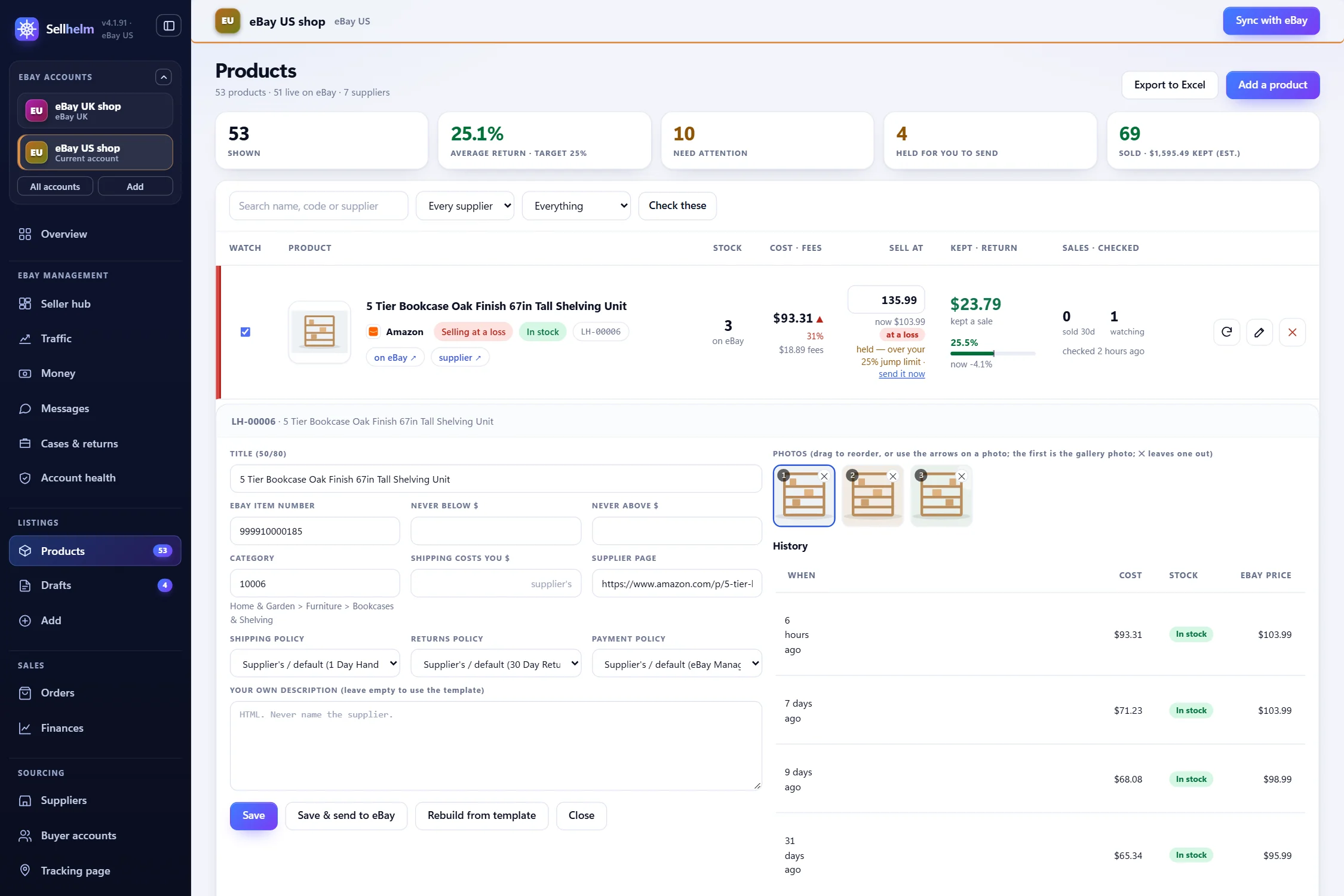
Task: Click the Products box icon
Action: tap(25, 551)
